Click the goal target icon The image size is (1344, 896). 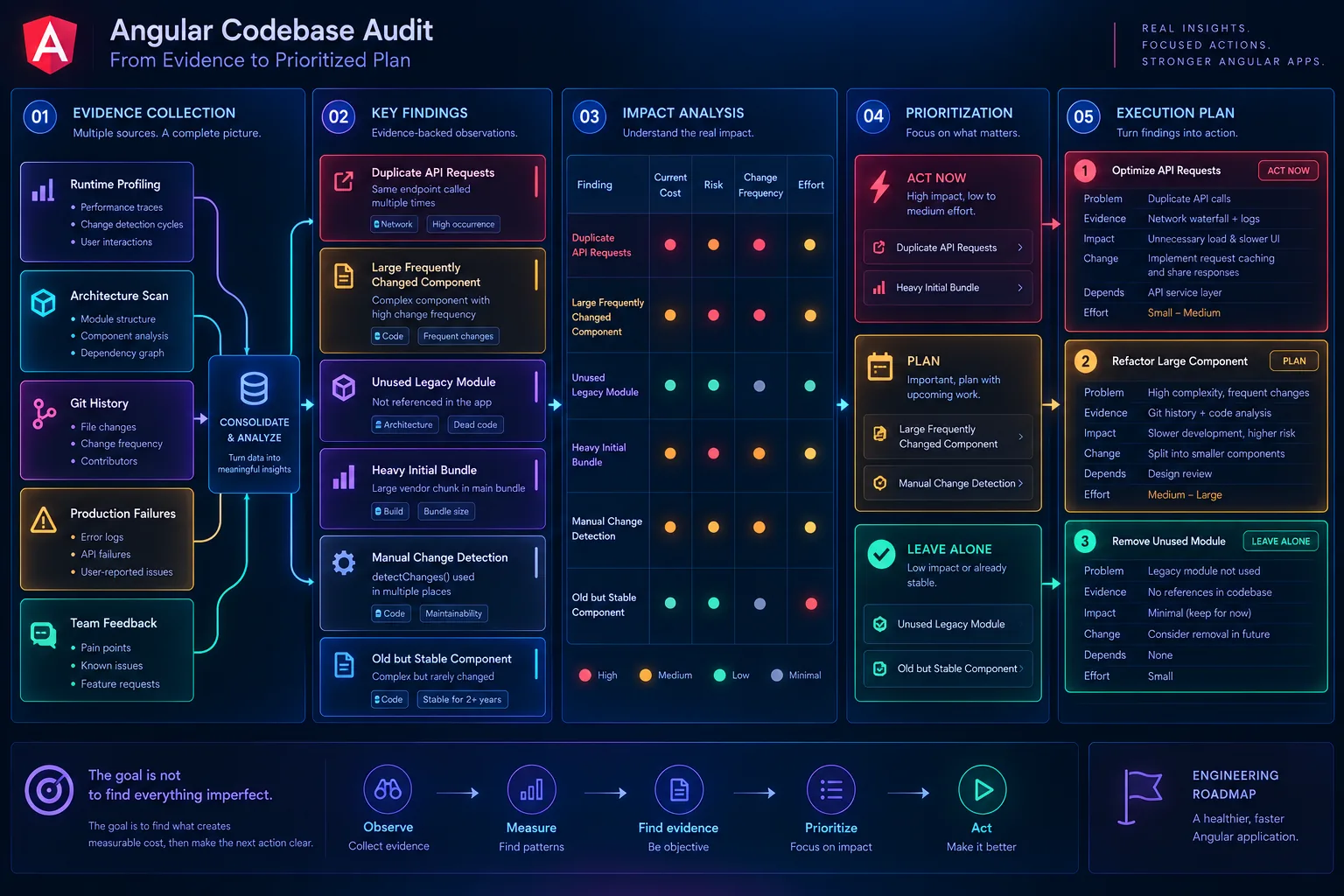pyautogui.click(x=49, y=790)
